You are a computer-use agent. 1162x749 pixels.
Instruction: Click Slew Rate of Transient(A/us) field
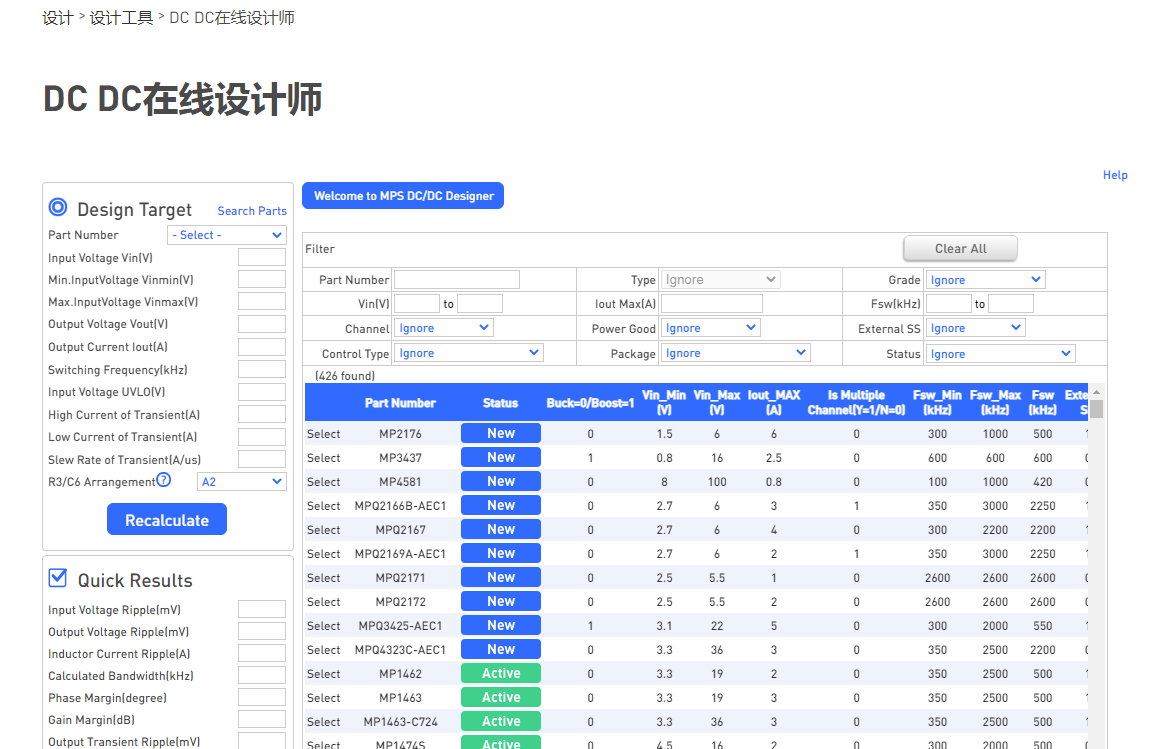(262, 459)
